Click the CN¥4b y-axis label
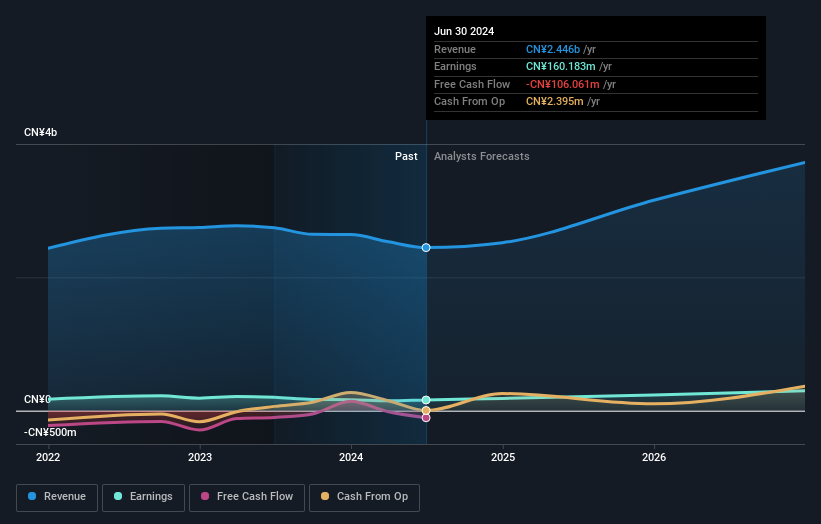 pyautogui.click(x=40, y=132)
